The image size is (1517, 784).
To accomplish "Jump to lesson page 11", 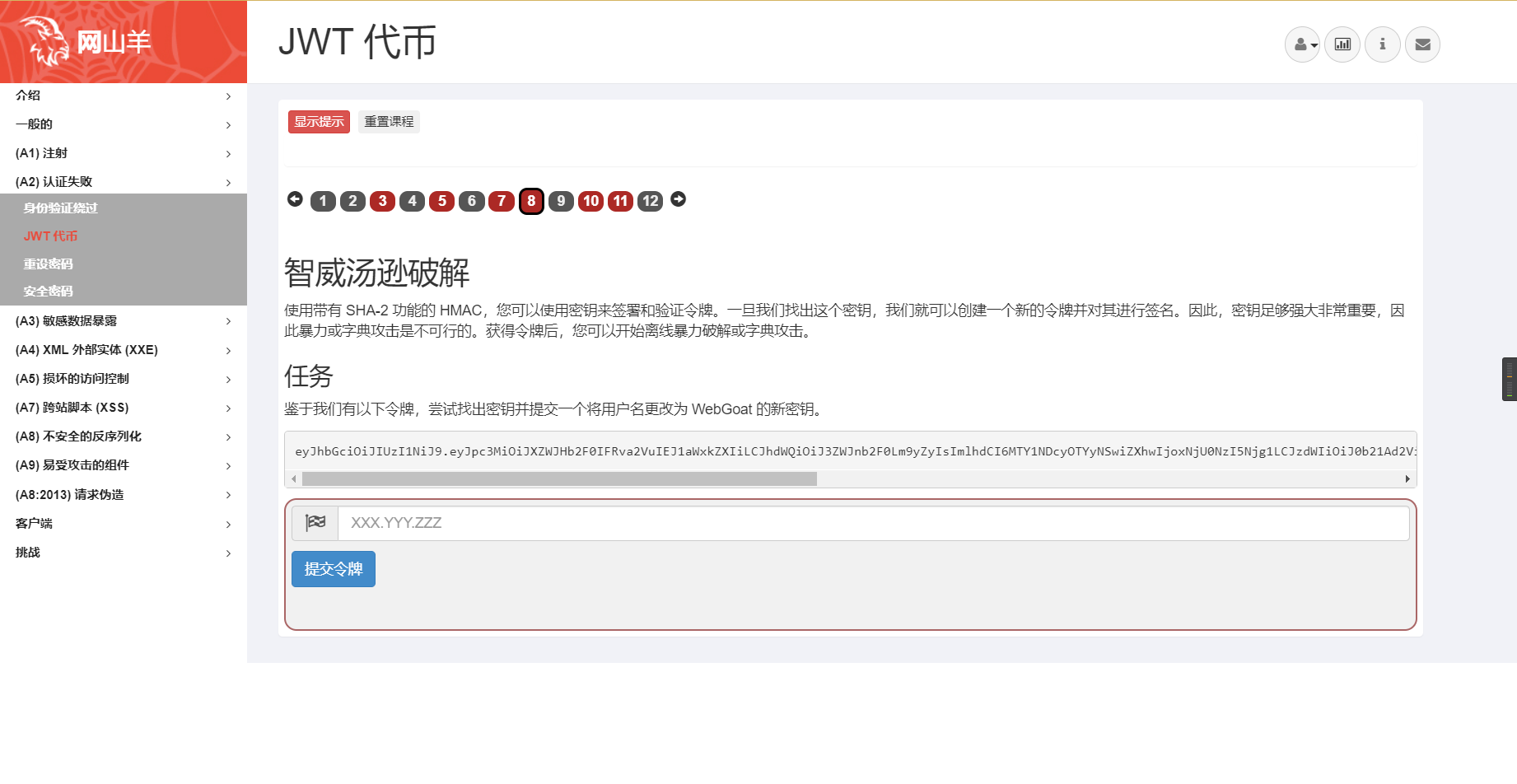I will (x=620, y=201).
